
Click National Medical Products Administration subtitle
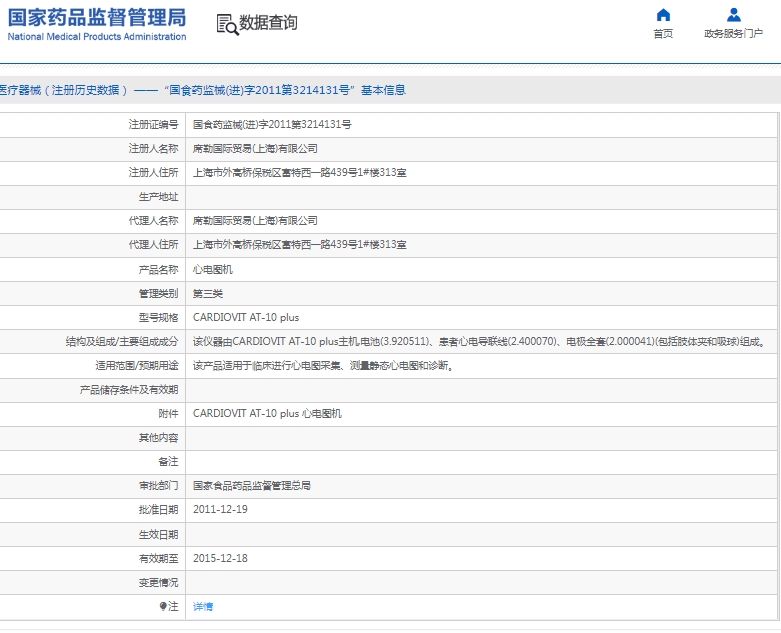tap(97, 36)
